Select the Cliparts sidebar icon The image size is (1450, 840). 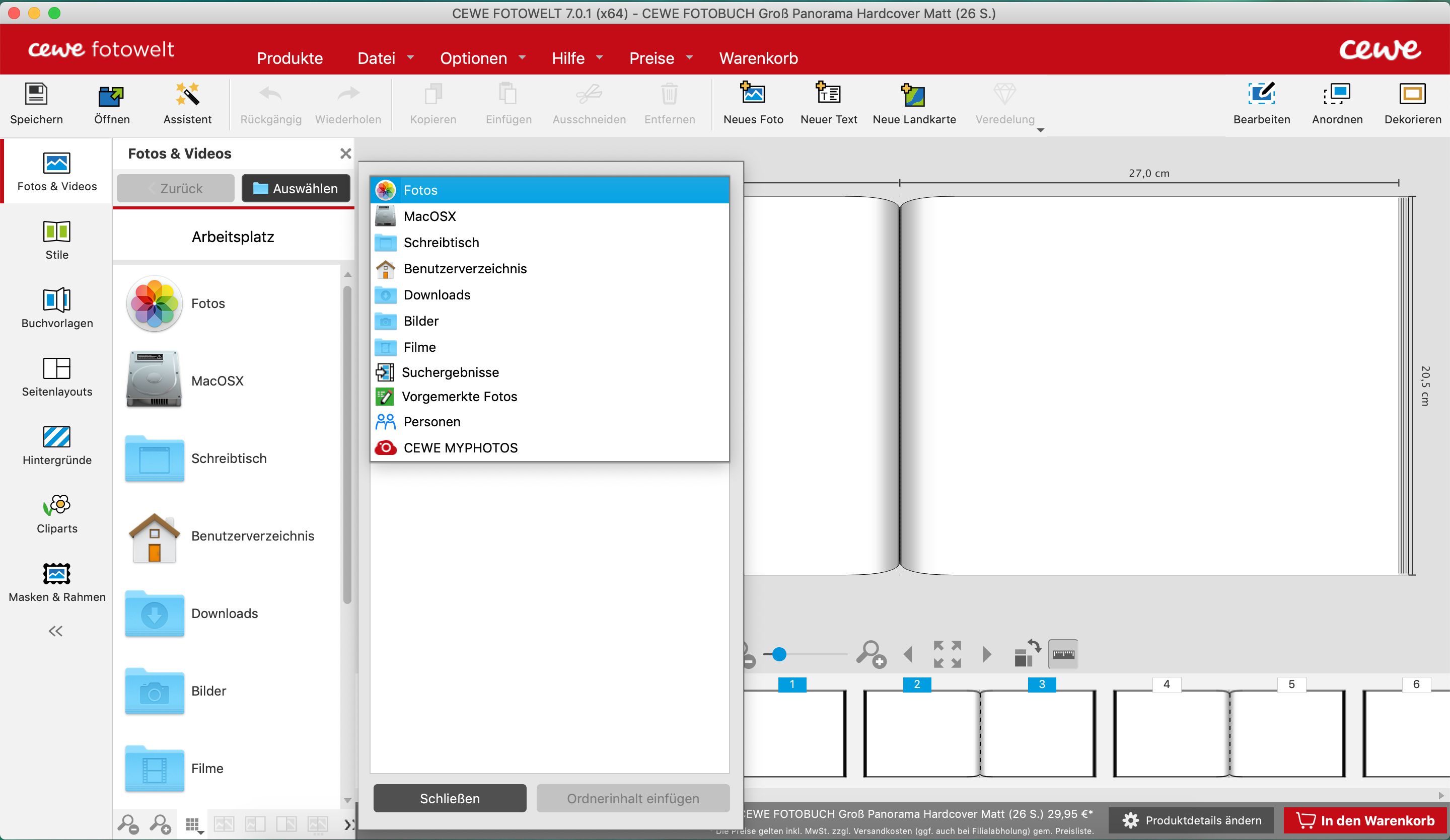(x=57, y=506)
